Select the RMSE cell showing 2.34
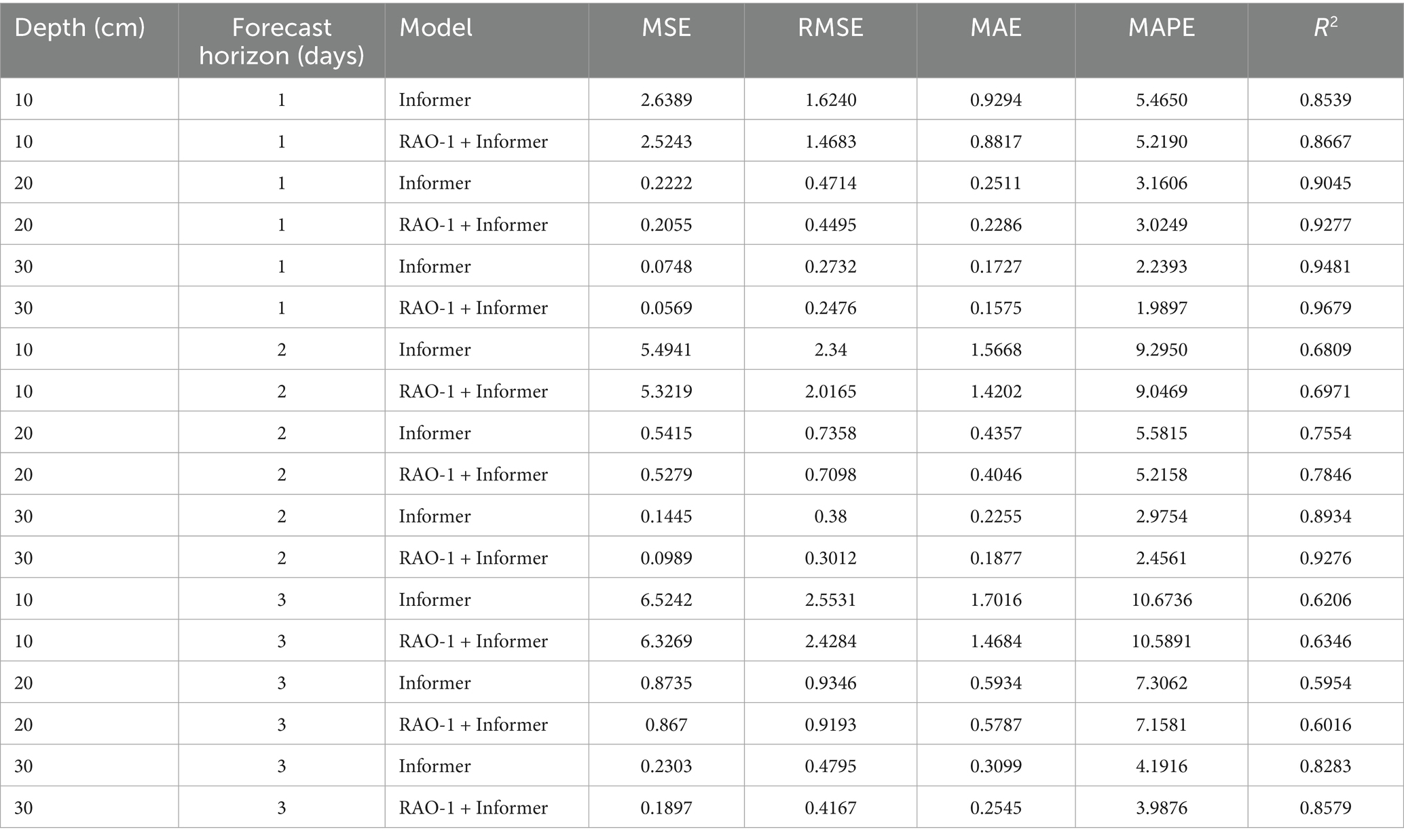The width and height of the screenshot is (1404, 840). pos(830,349)
